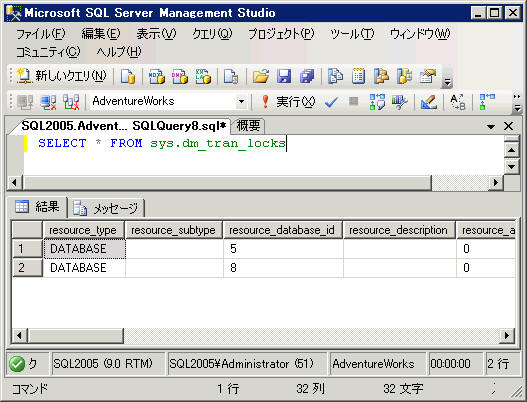Select the DATABASE cell in row 1
Viewport: 527px width, 402px height.
point(84,249)
